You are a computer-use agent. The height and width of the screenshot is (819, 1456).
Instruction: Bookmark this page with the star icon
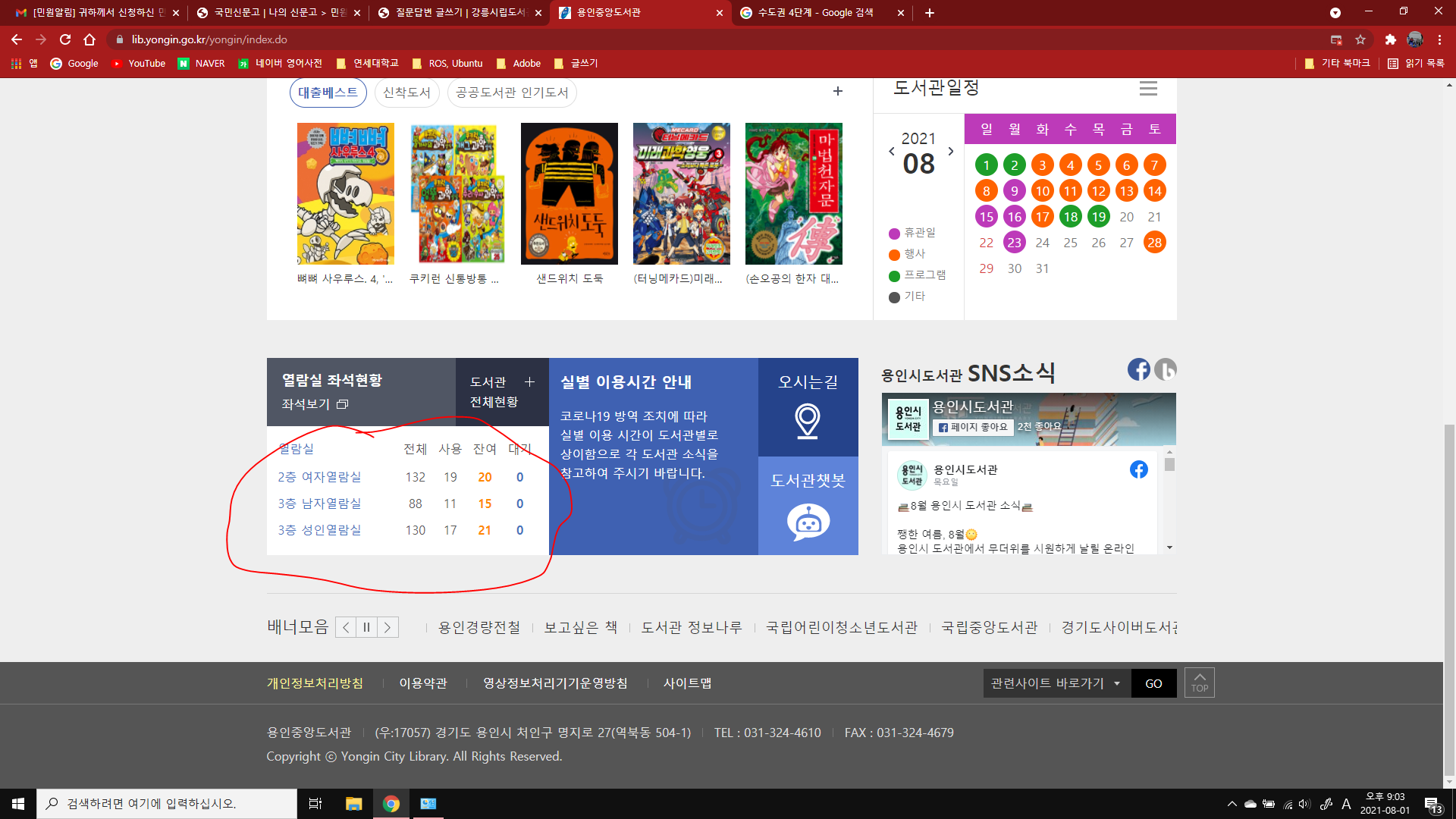tap(1360, 39)
